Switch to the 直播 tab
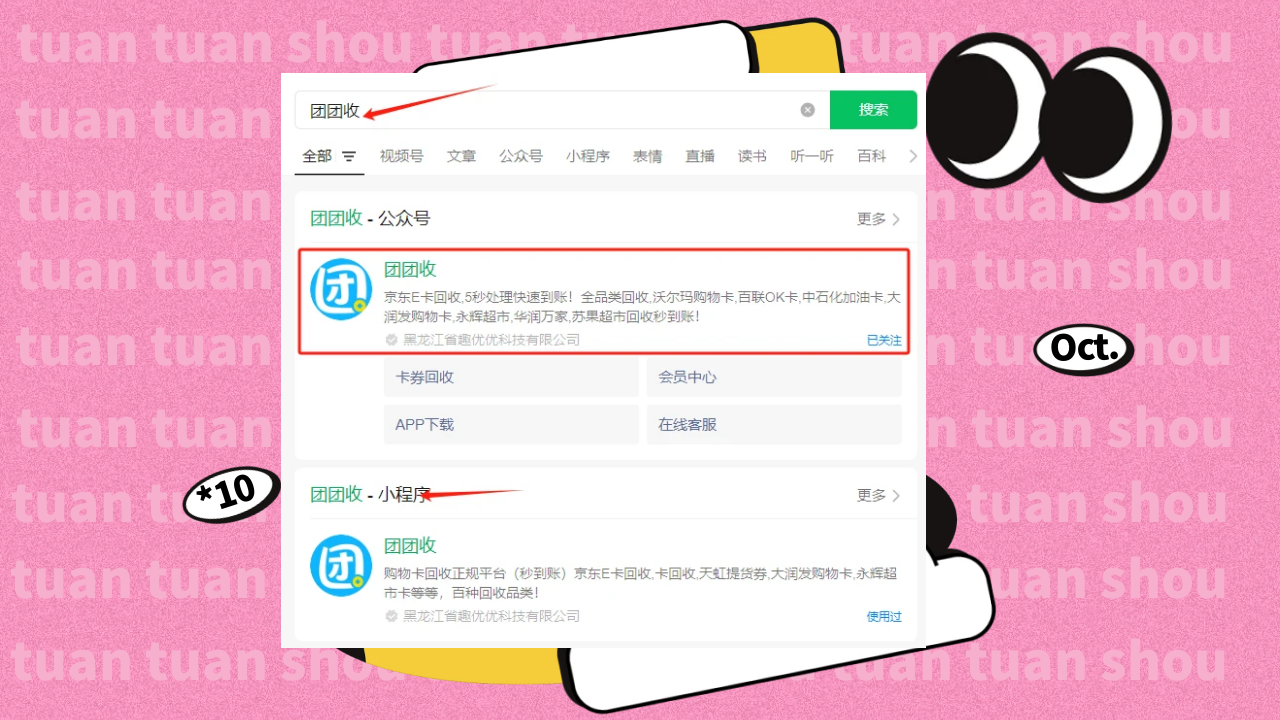 700,156
